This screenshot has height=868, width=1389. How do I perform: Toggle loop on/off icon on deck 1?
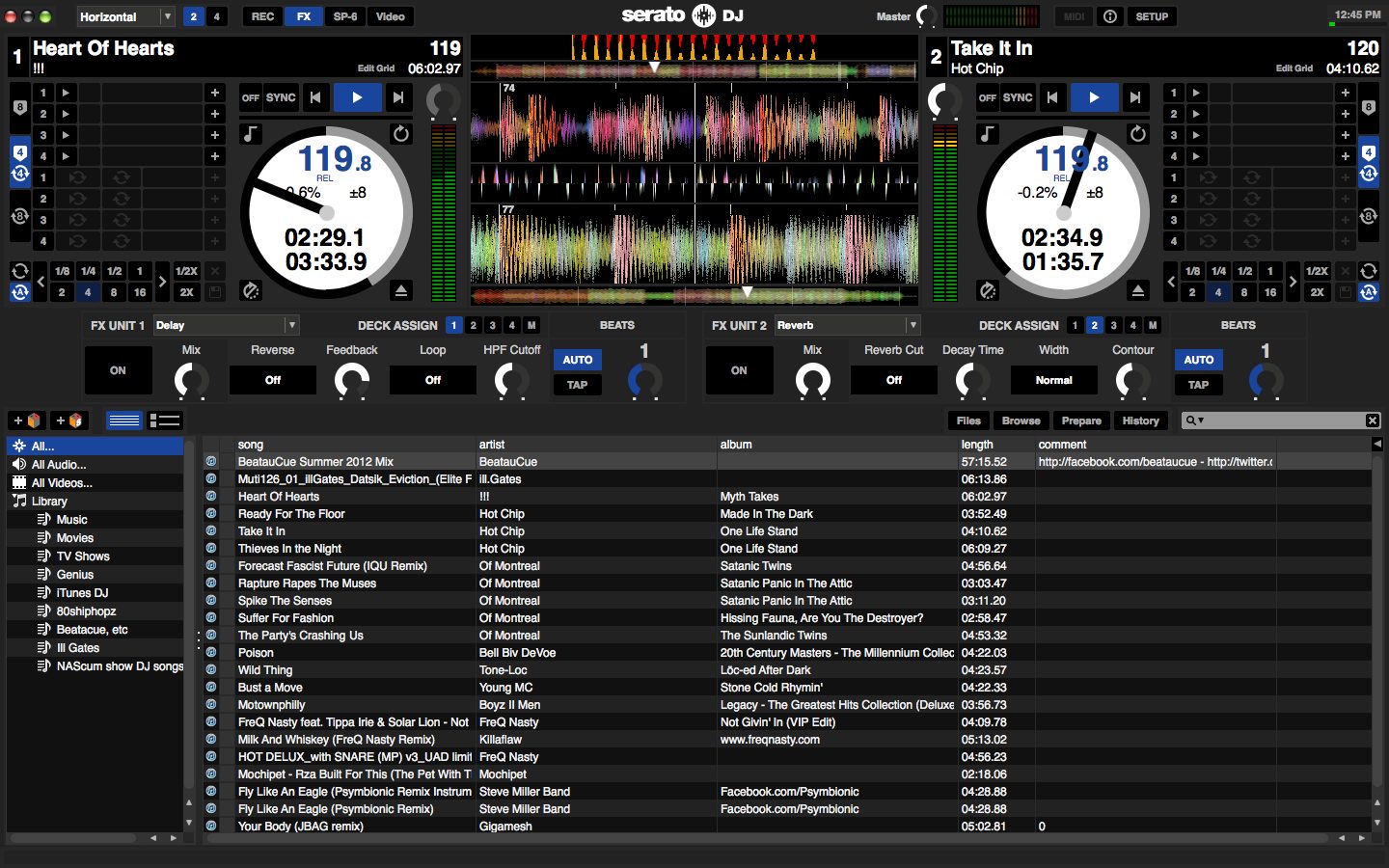pyautogui.click(x=19, y=271)
